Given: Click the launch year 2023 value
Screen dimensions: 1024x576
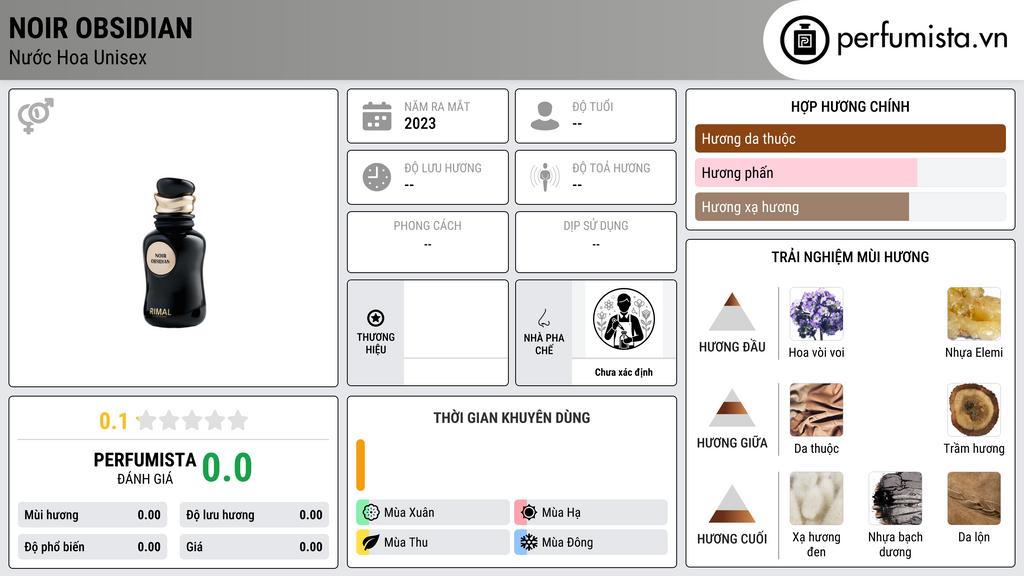Looking at the screenshot, I should coord(420,123).
